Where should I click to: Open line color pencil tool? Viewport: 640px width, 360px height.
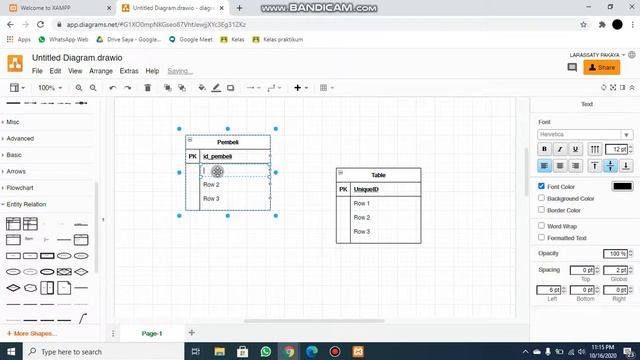tap(216, 88)
